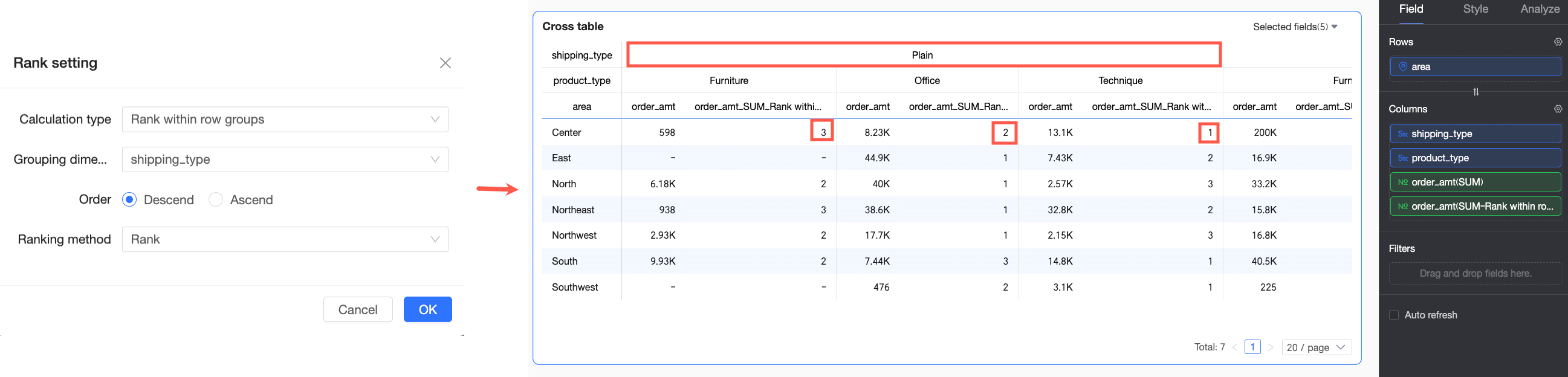Swap rows and columns with arrows icon
The width and height of the screenshot is (1568, 377).
pyautogui.click(x=1476, y=92)
